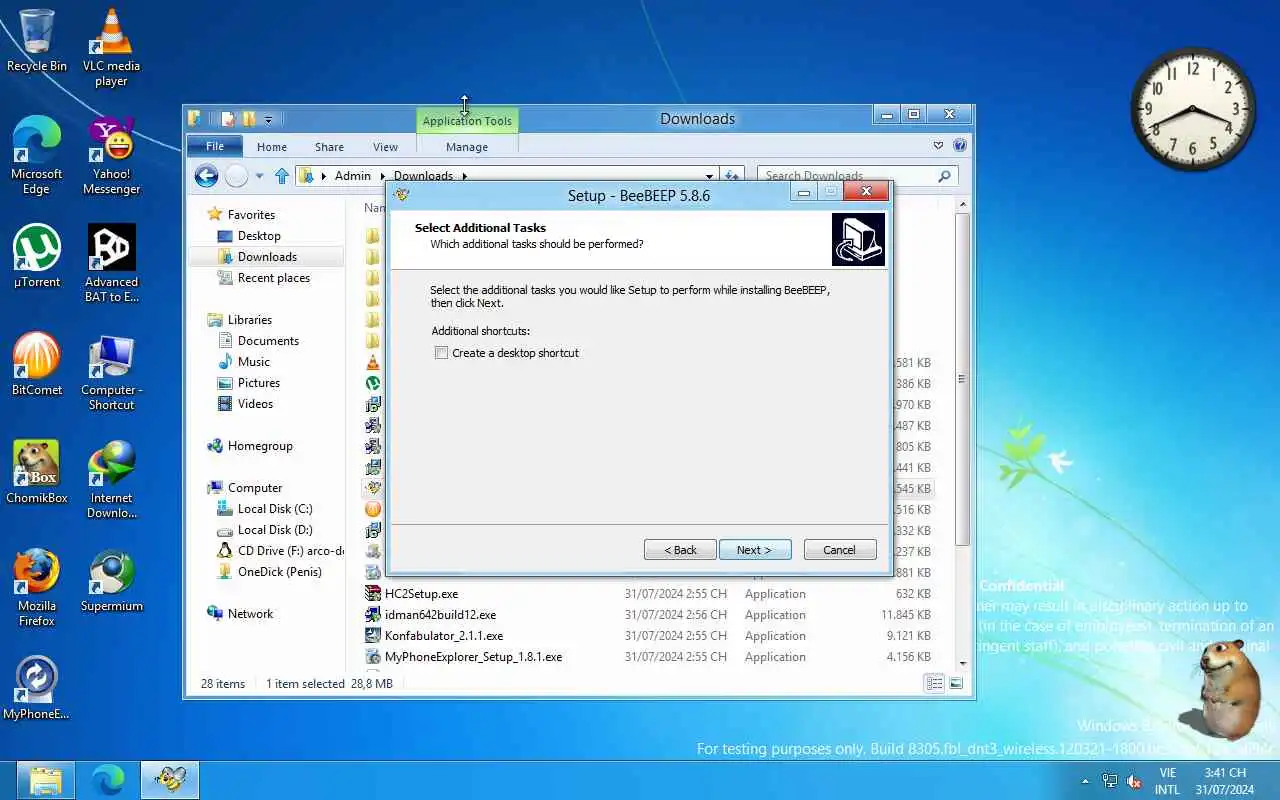Image resolution: width=1280 pixels, height=800 pixels.
Task: Open Advanced BAT to EXE desktop icon
Action: coord(111,264)
